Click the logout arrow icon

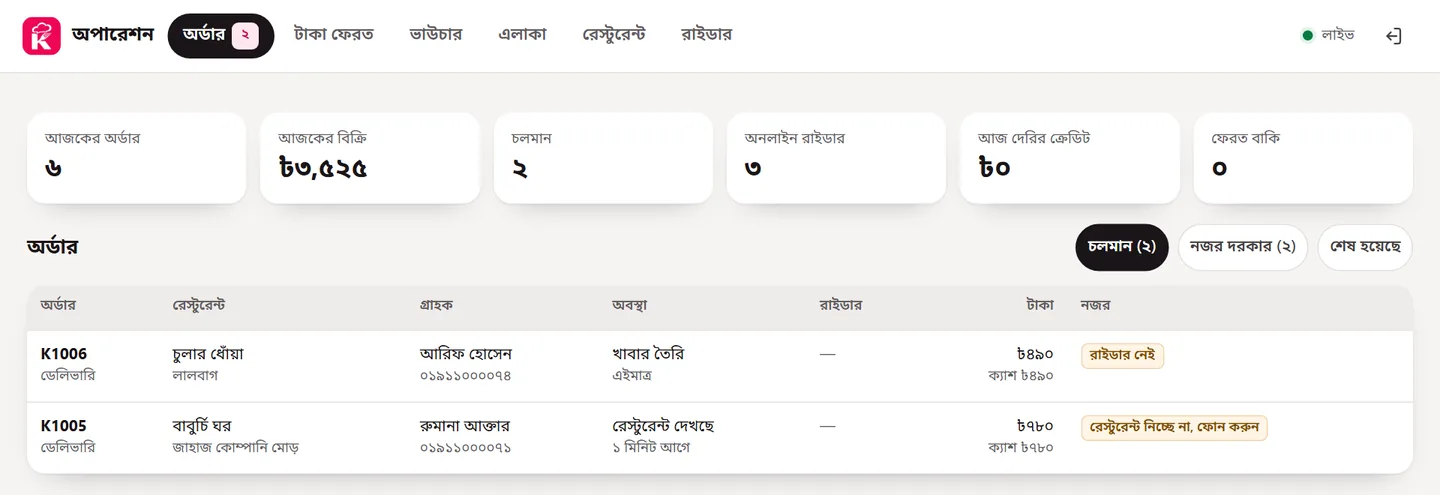tap(1394, 36)
